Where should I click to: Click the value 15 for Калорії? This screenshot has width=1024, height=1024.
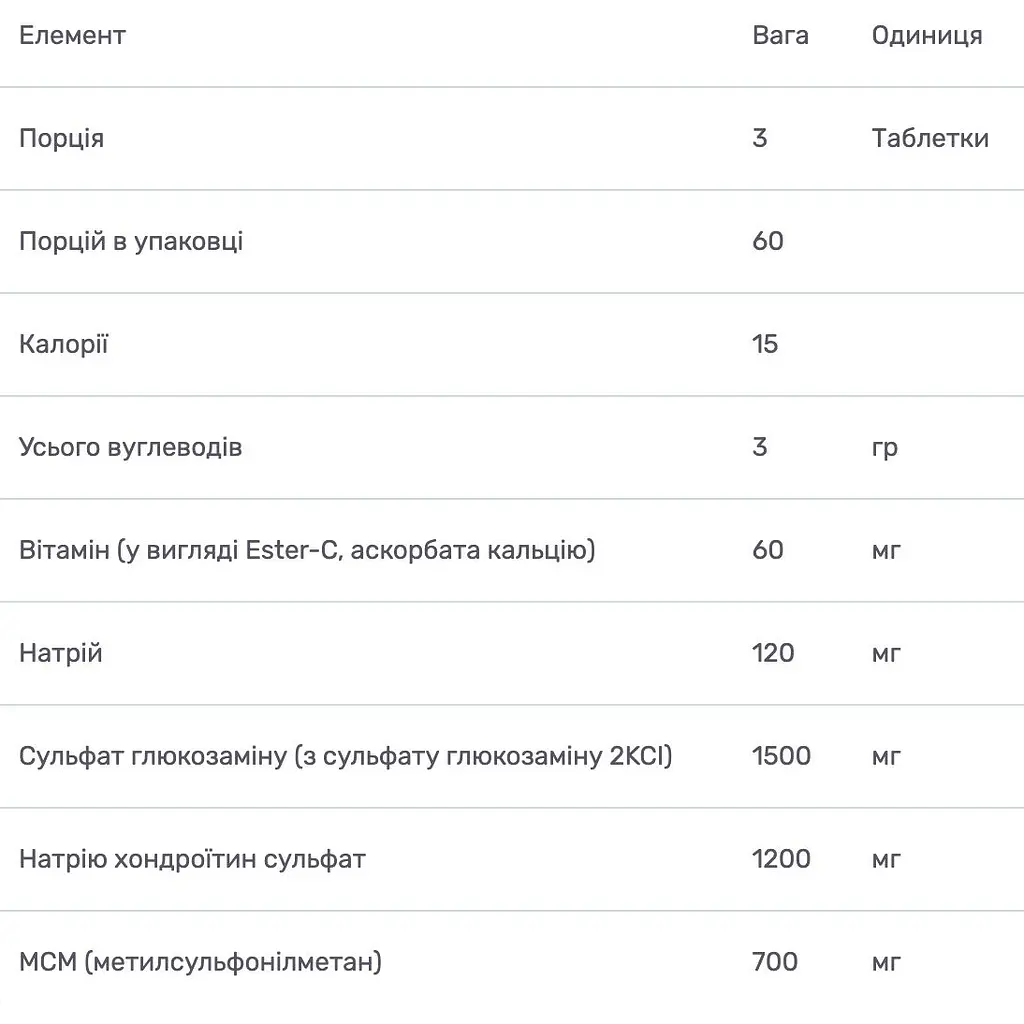765,344
